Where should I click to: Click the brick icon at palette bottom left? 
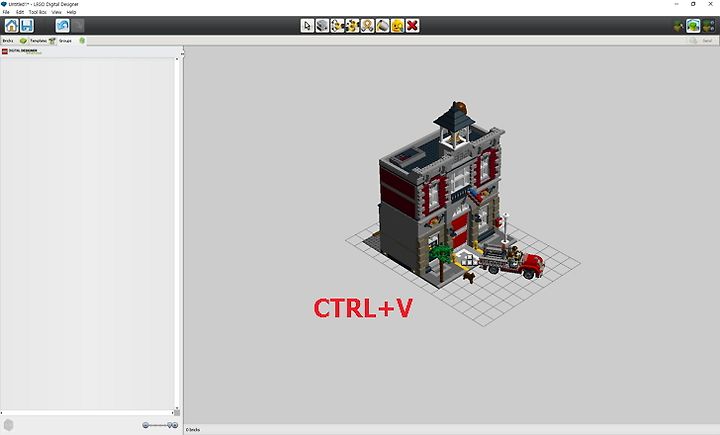(8, 425)
